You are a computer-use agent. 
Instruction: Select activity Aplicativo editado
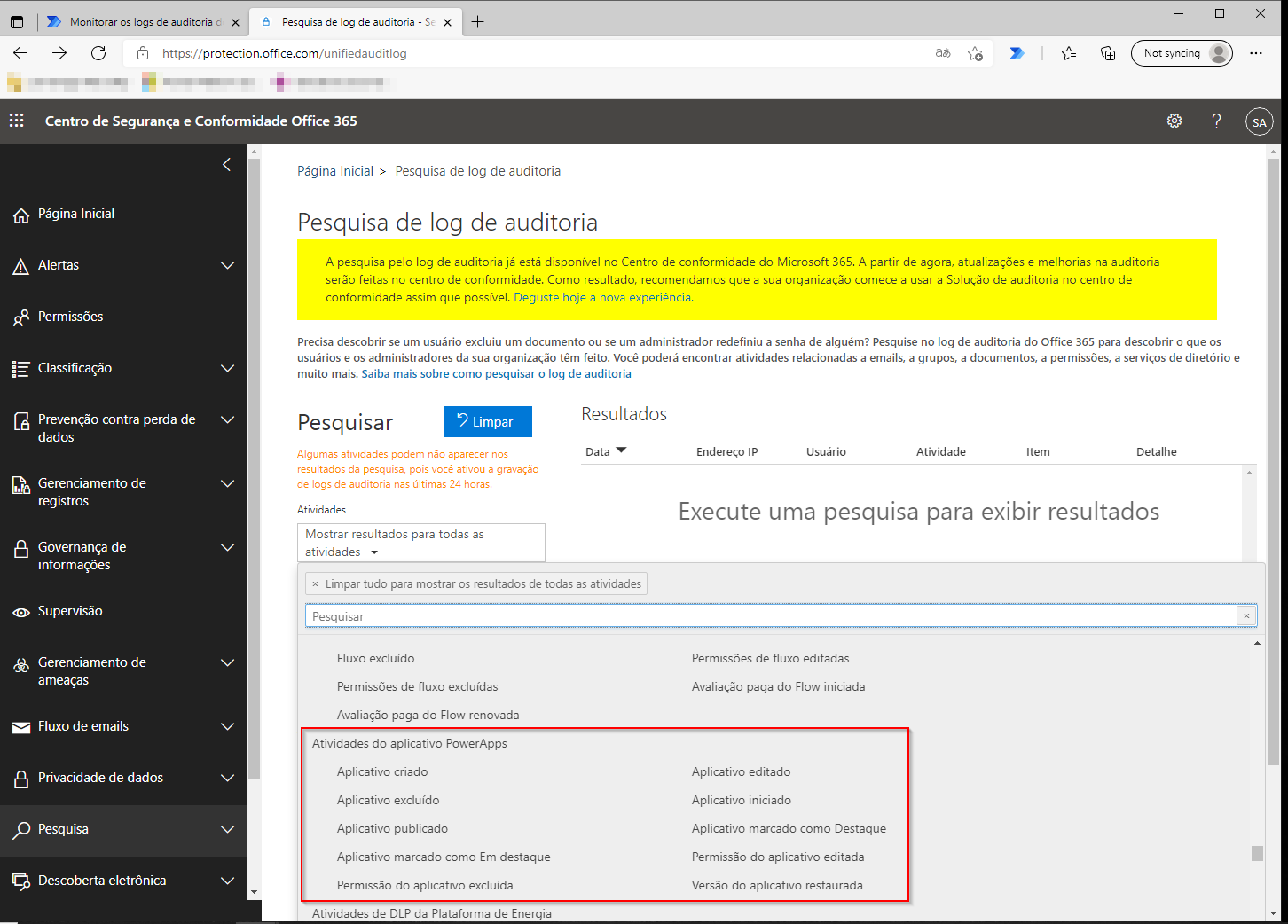742,771
